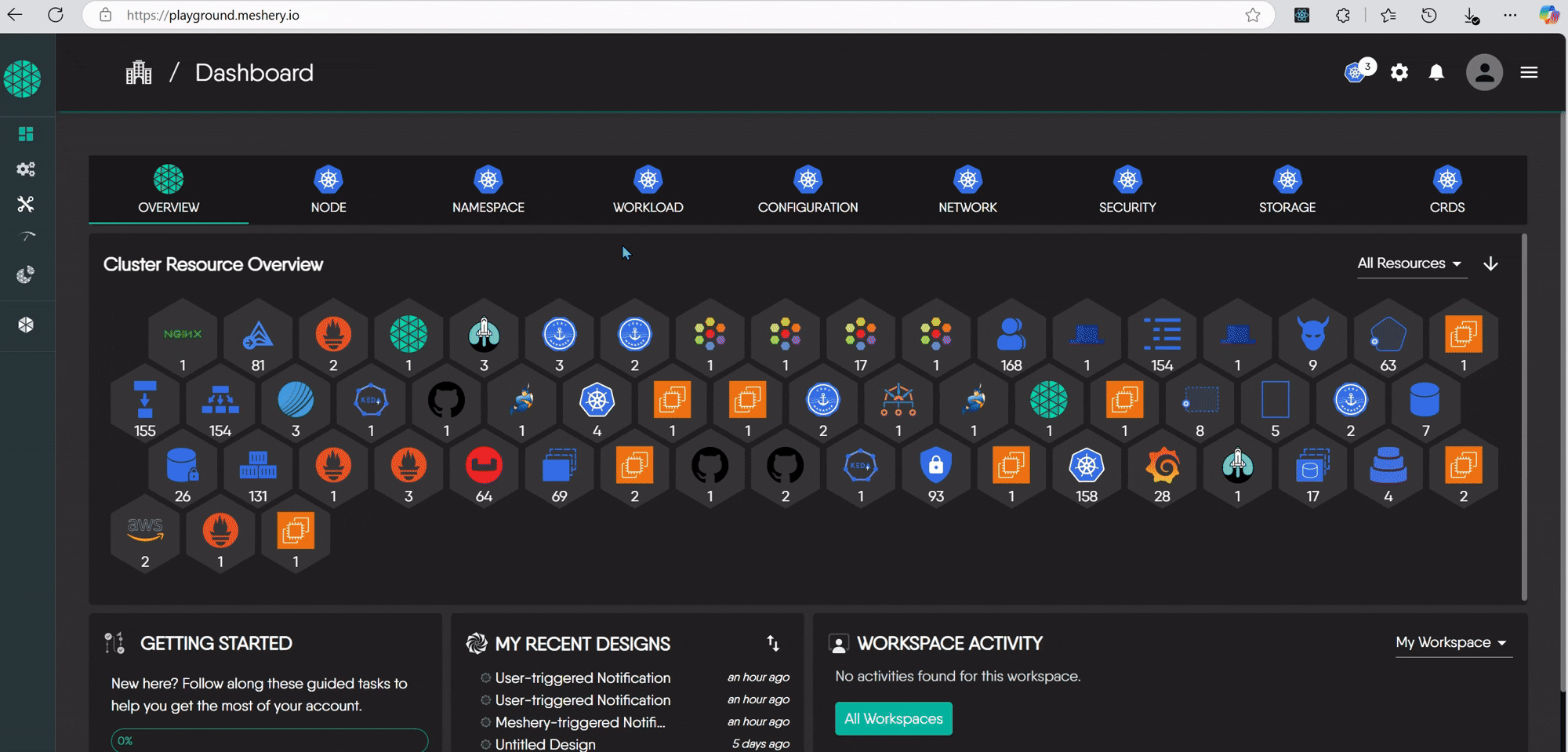Click the NGINX hexagon resource icon

pos(183,335)
